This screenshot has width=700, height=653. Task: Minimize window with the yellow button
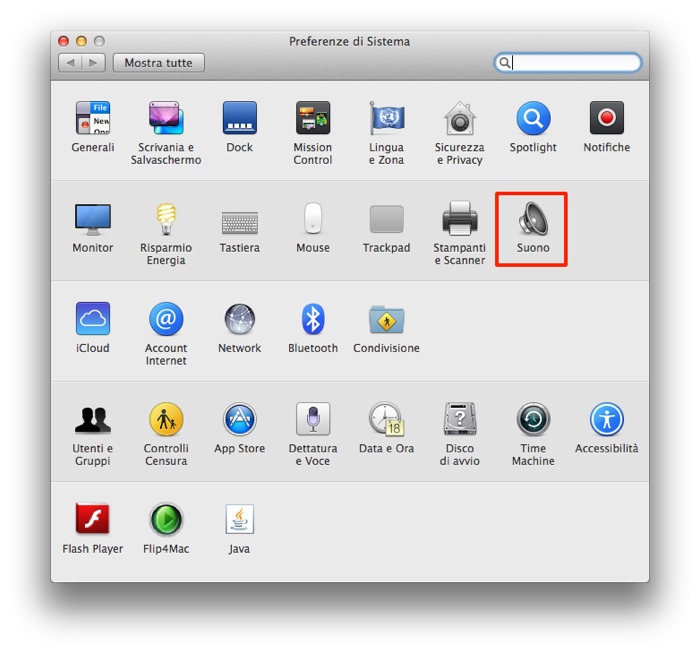click(x=81, y=41)
